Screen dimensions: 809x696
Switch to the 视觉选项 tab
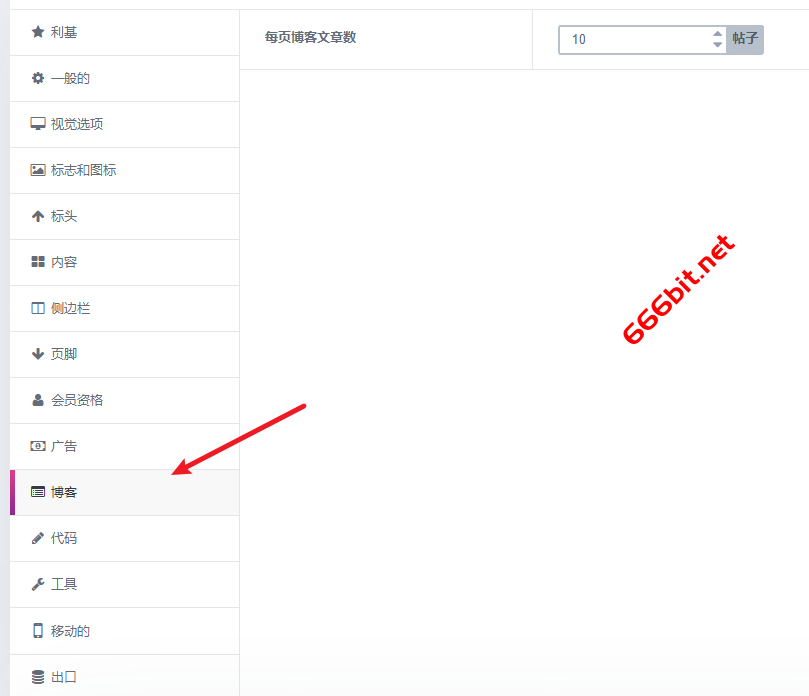(124, 124)
